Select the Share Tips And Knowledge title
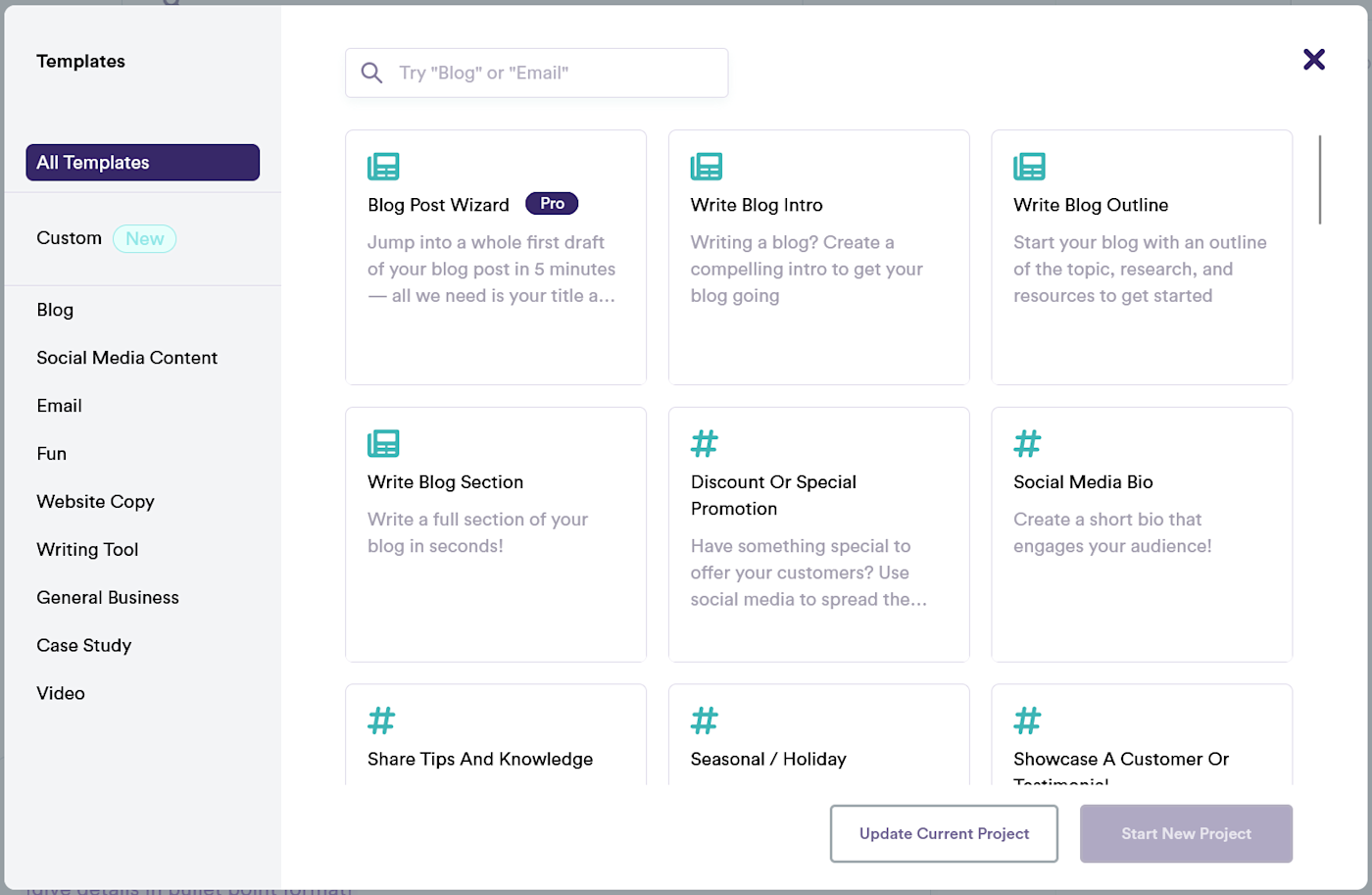 [480, 760]
